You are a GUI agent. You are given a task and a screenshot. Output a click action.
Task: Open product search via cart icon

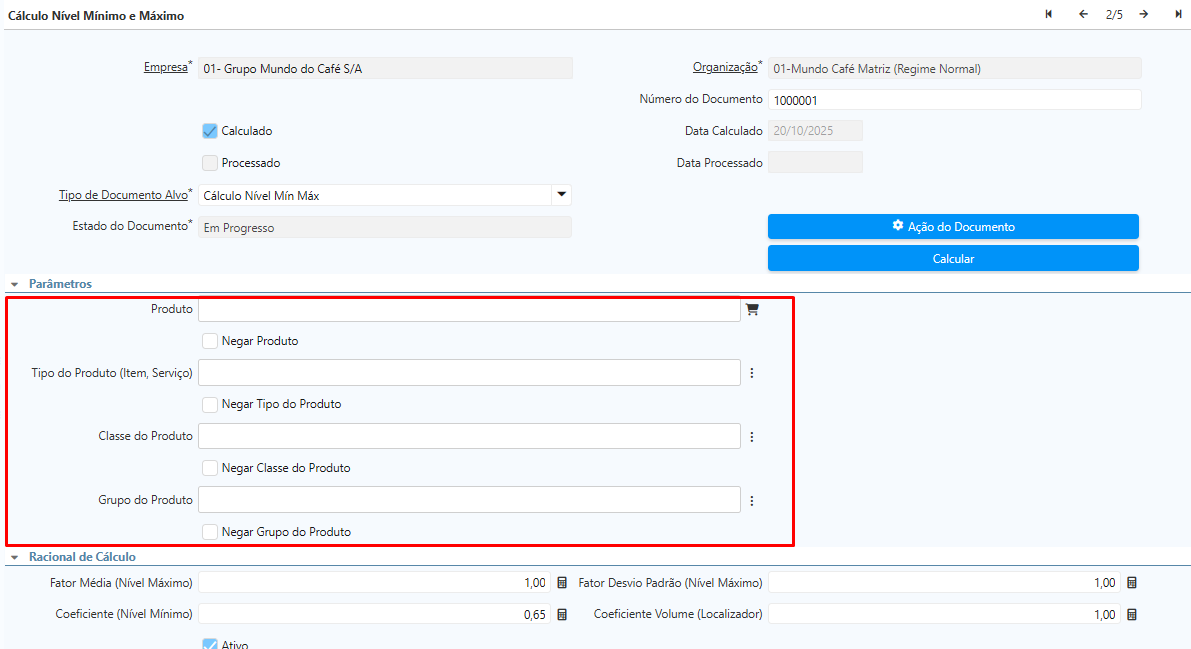pos(752,310)
